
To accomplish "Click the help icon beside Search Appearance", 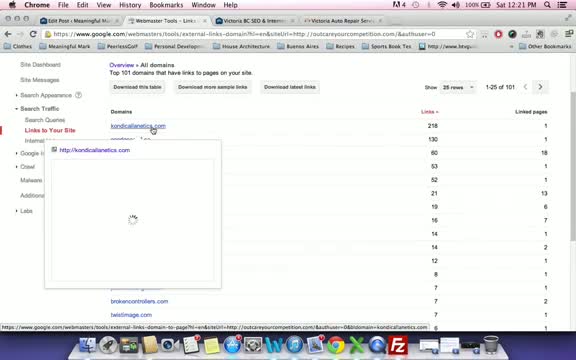I will click(x=78, y=95).
